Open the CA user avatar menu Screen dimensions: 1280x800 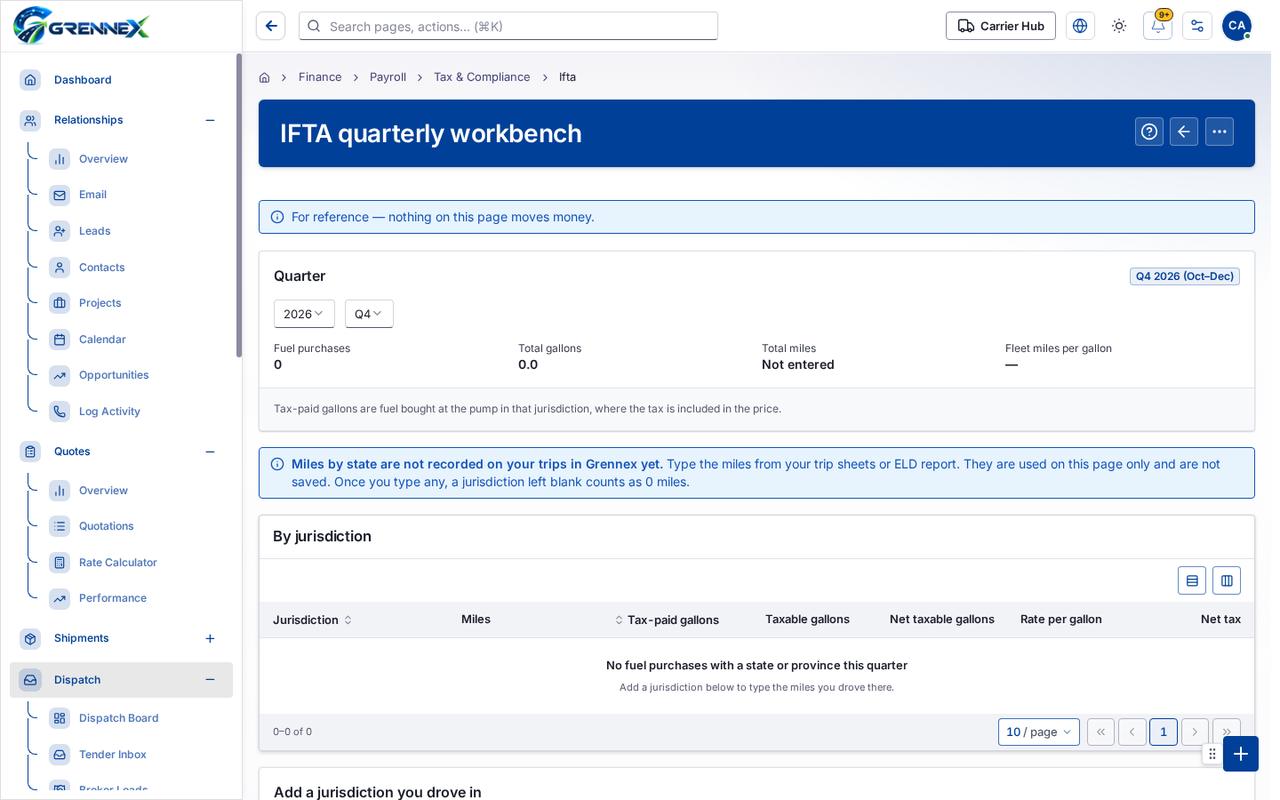click(x=1237, y=26)
